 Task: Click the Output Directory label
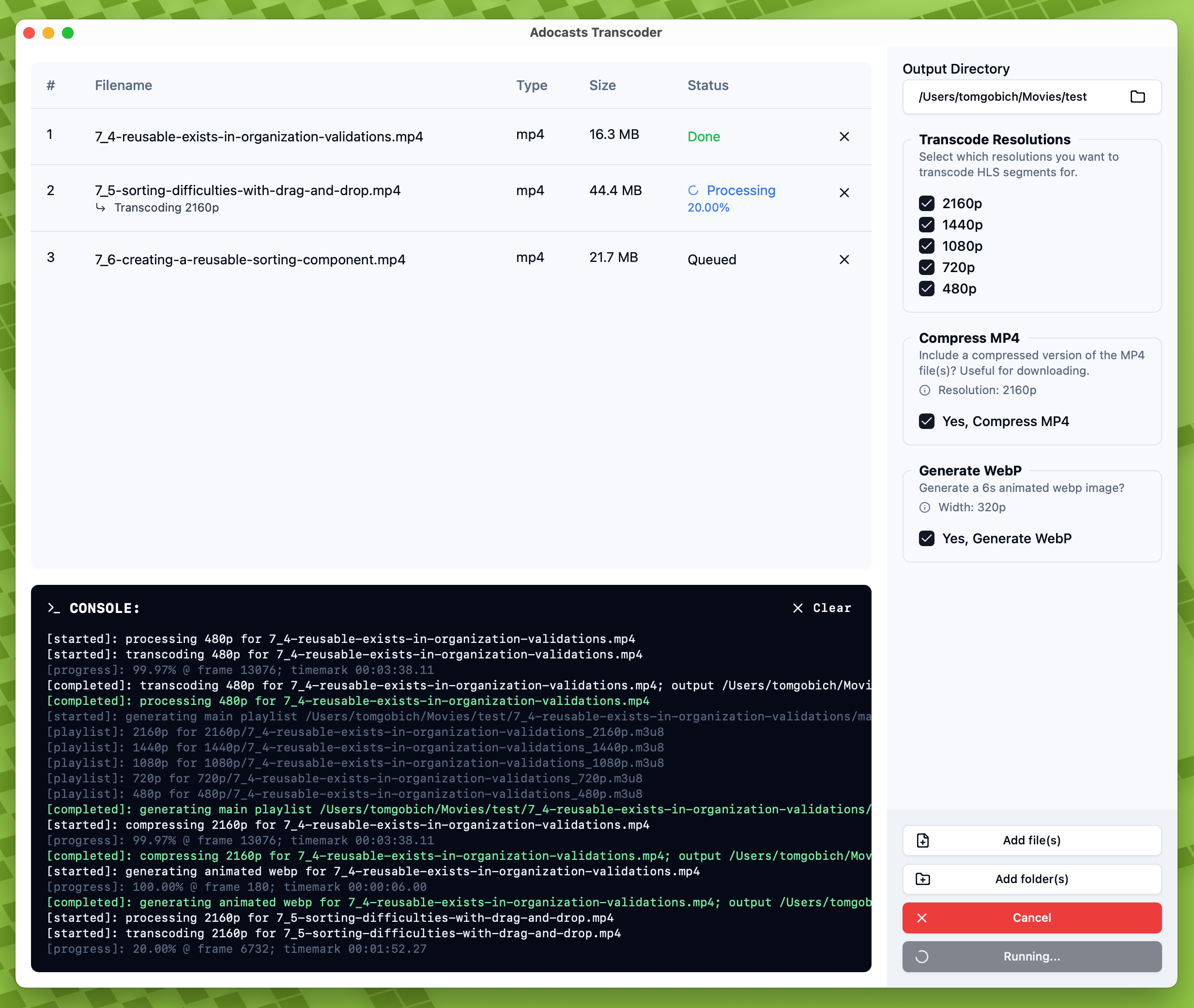(x=956, y=69)
